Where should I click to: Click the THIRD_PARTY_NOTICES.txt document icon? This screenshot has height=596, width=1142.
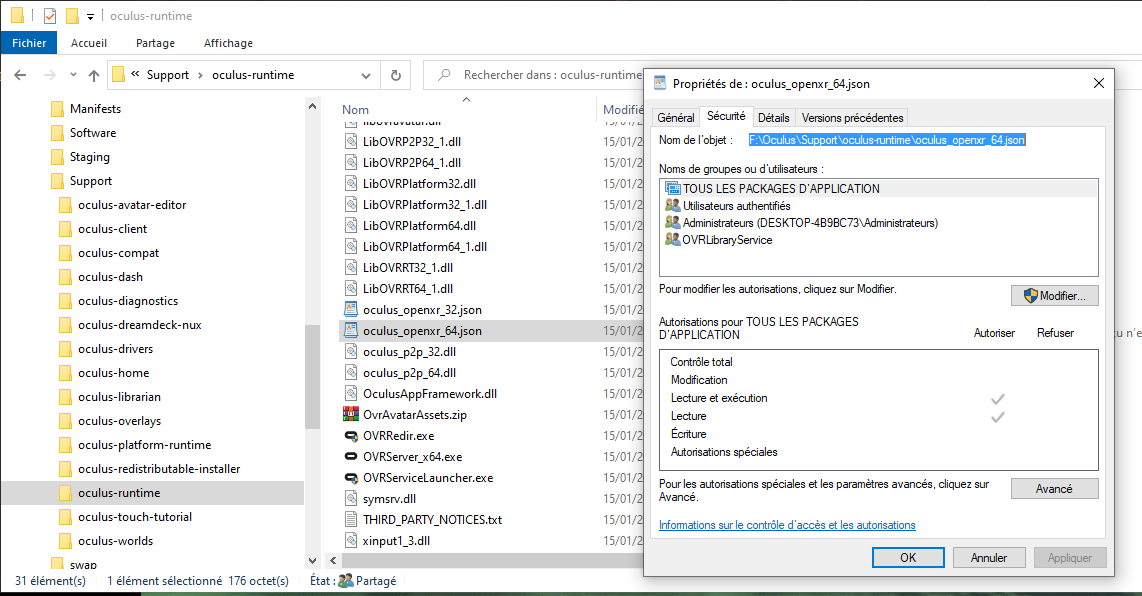pyautogui.click(x=351, y=520)
